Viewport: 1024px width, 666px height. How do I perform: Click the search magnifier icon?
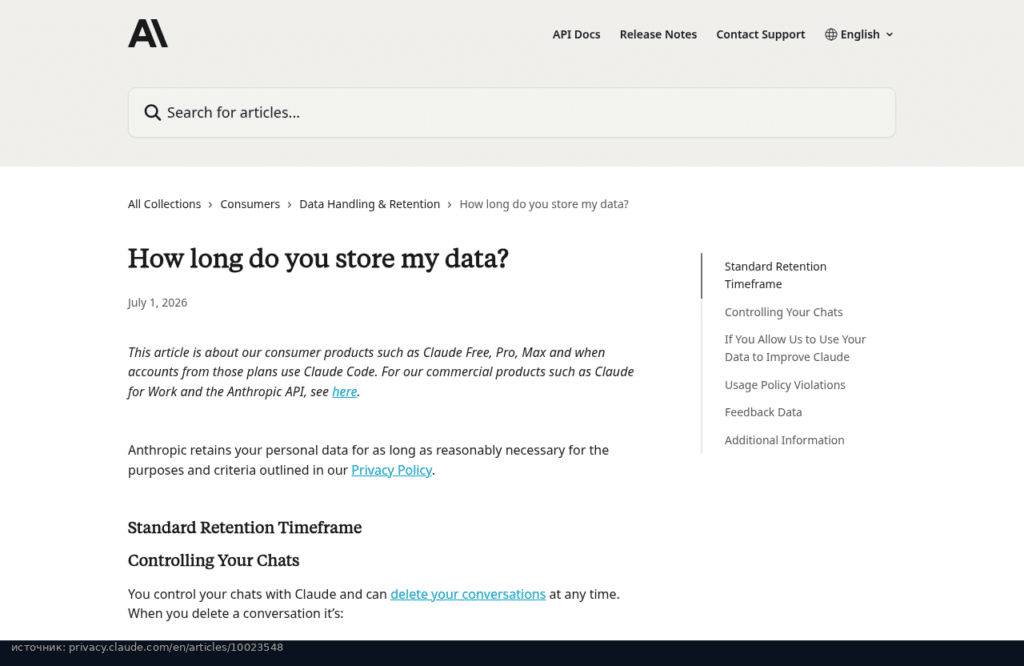click(x=152, y=113)
